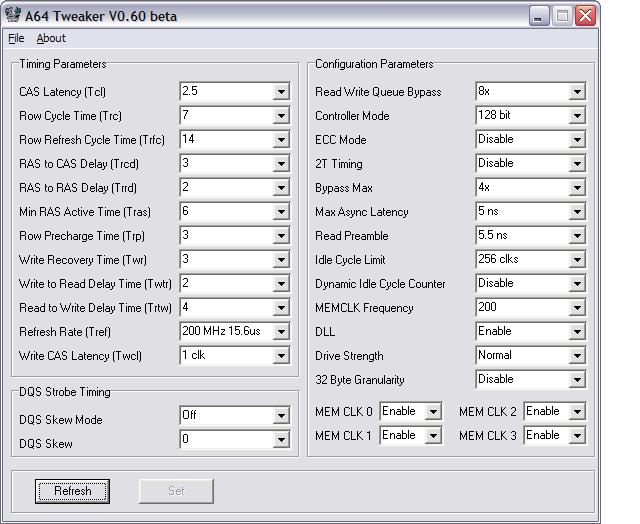Open the Read Preamble dropdown
This screenshot has height=524, width=640.
point(577,235)
